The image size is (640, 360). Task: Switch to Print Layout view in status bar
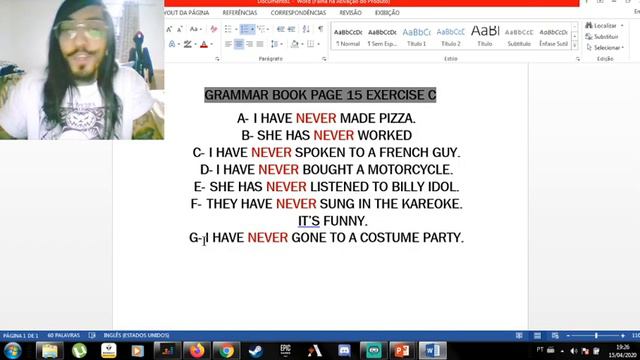coord(537,335)
